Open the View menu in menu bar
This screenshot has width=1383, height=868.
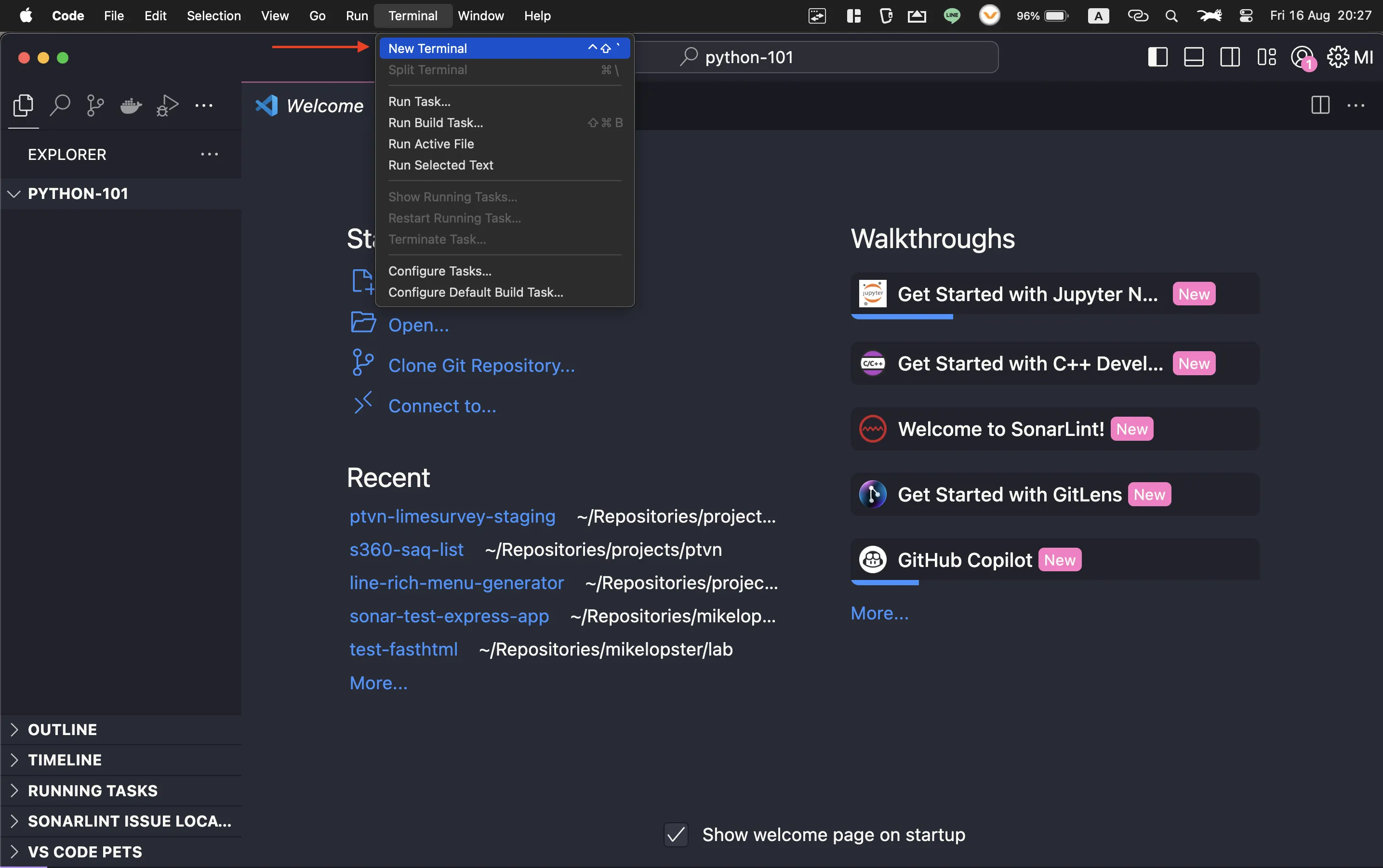pyautogui.click(x=275, y=16)
